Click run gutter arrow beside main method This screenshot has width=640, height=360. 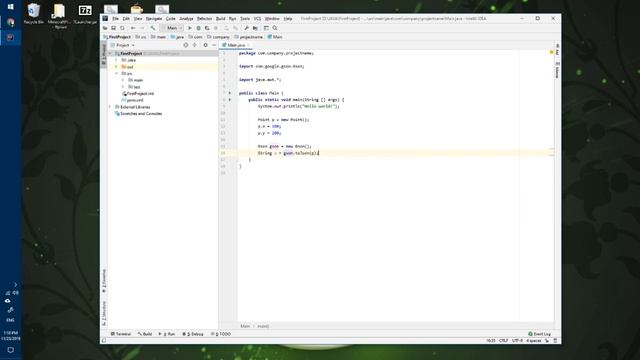(230, 100)
